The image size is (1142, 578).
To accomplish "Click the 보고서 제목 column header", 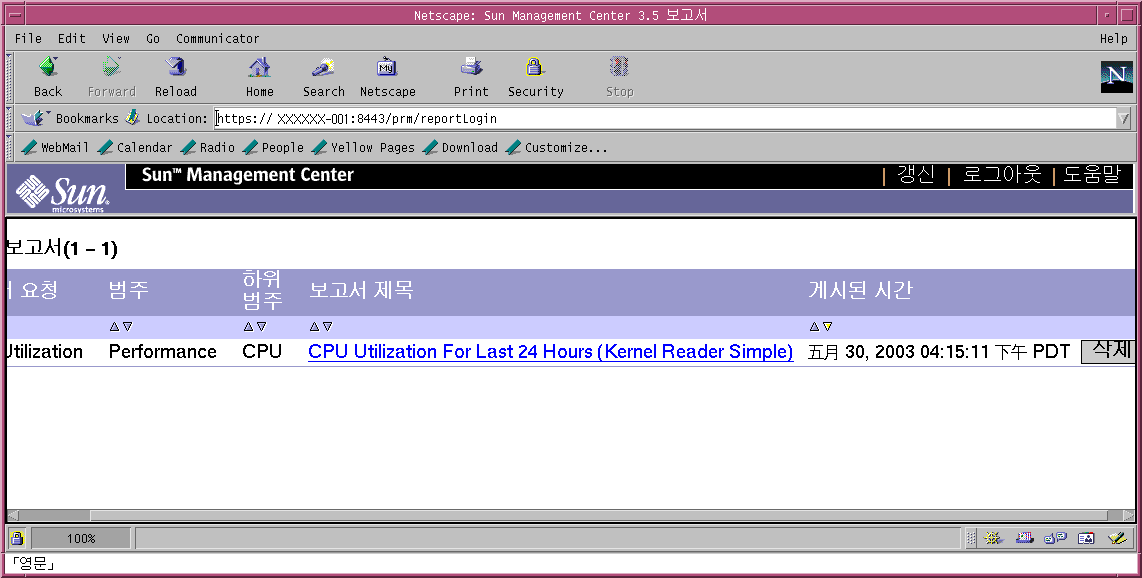I will 361,290.
